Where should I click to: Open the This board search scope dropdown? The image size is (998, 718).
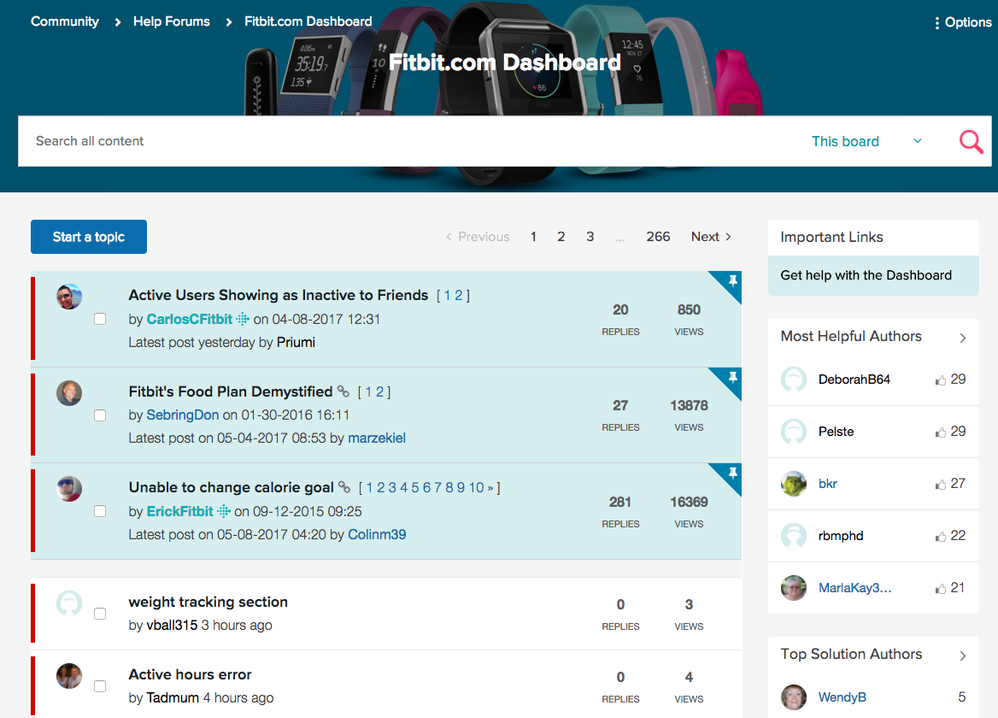[867, 141]
